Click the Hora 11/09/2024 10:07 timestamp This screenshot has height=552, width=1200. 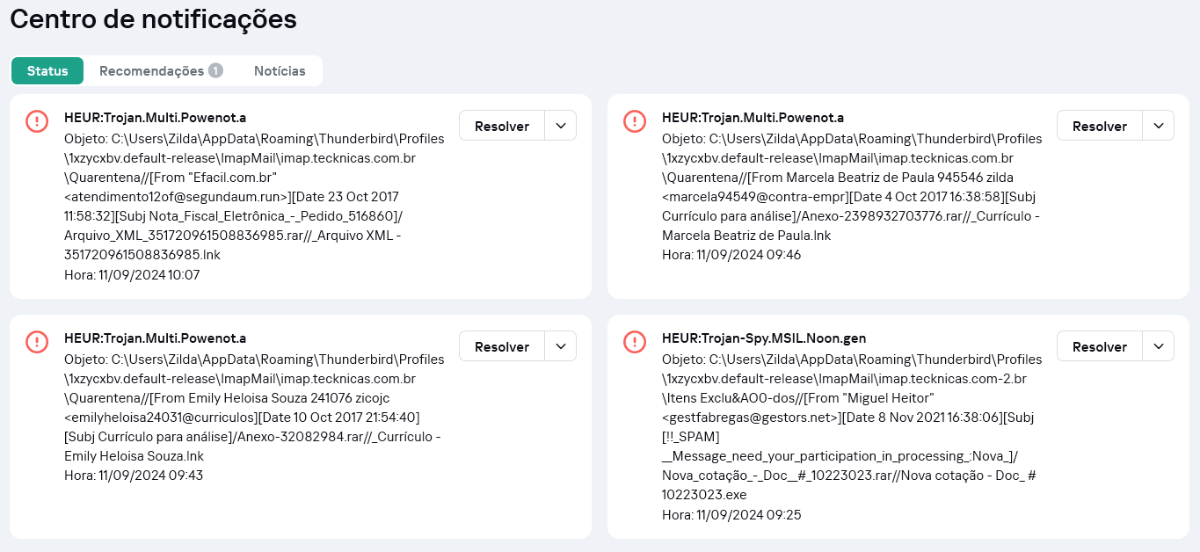point(131,275)
